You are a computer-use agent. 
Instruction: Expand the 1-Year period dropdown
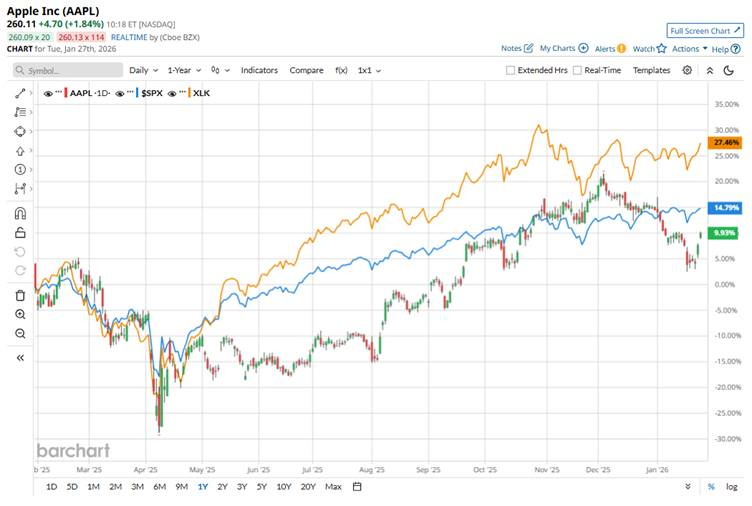pyautogui.click(x=184, y=71)
